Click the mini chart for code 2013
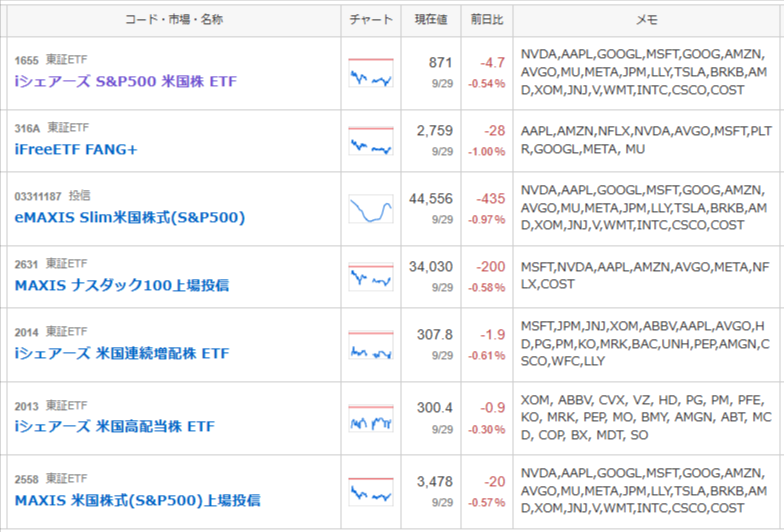Viewport: 784px width, 532px height. click(370, 418)
